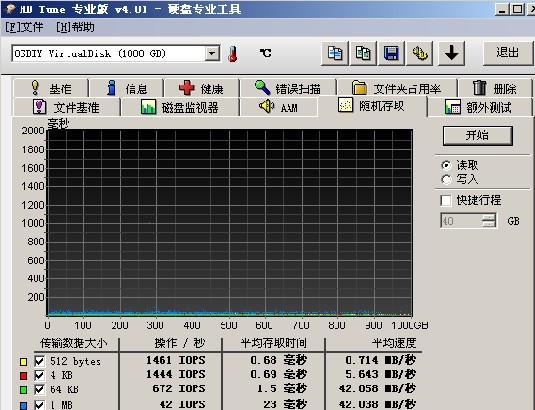Open the options wrench icon in toolbar
Image resolution: width=535 pixels, height=410 pixels.
(x=419, y=53)
